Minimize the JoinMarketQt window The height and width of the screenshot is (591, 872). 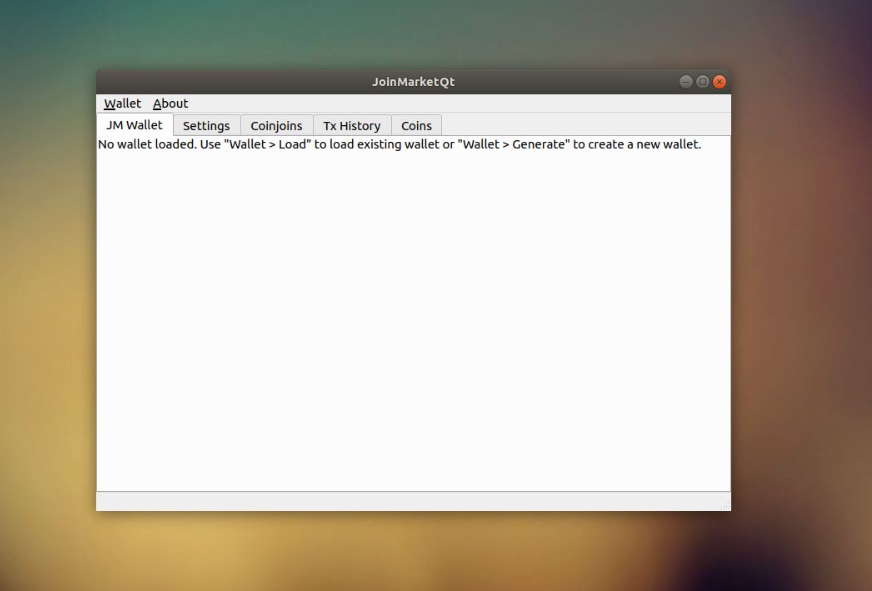(x=686, y=82)
